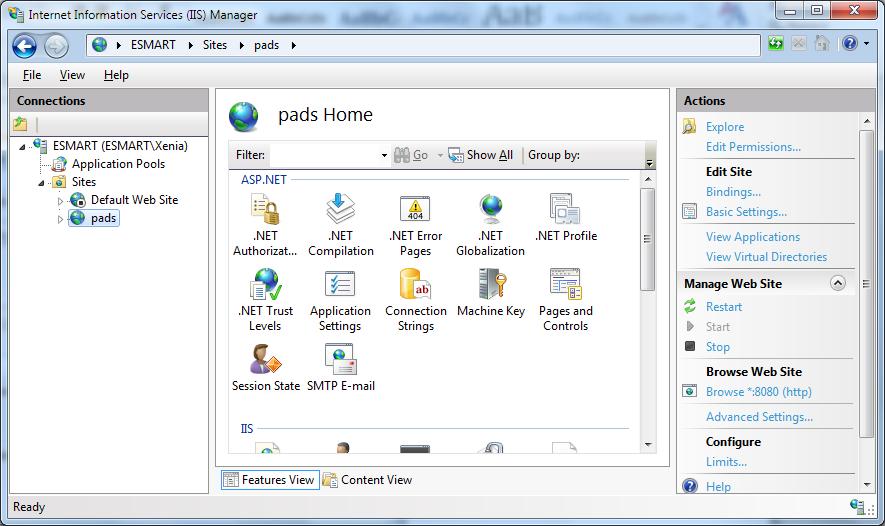Click the feature list scroll up arrow

click(x=647, y=179)
